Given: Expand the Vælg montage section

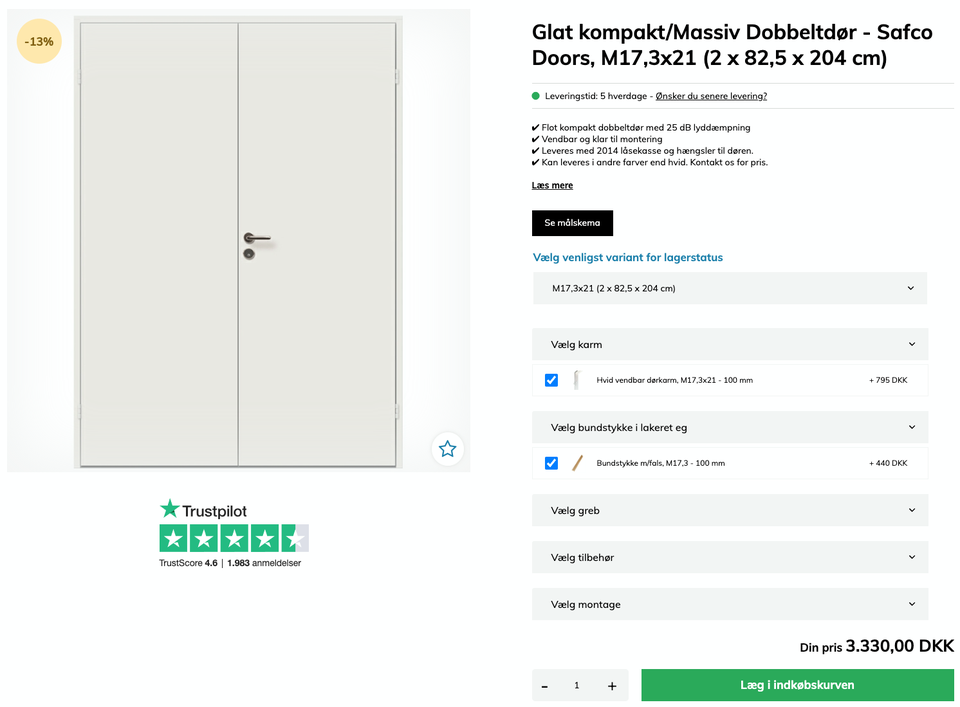Looking at the screenshot, I should pos(729,604).
